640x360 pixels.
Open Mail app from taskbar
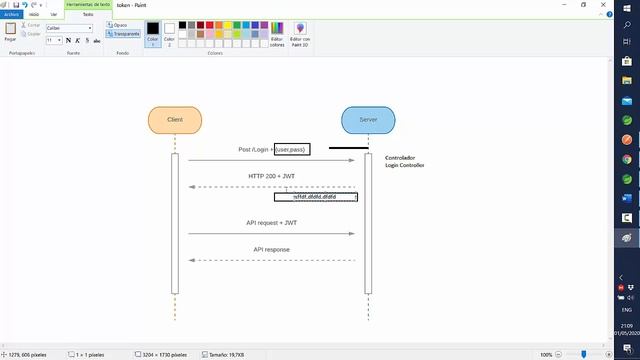pos(627,100)
